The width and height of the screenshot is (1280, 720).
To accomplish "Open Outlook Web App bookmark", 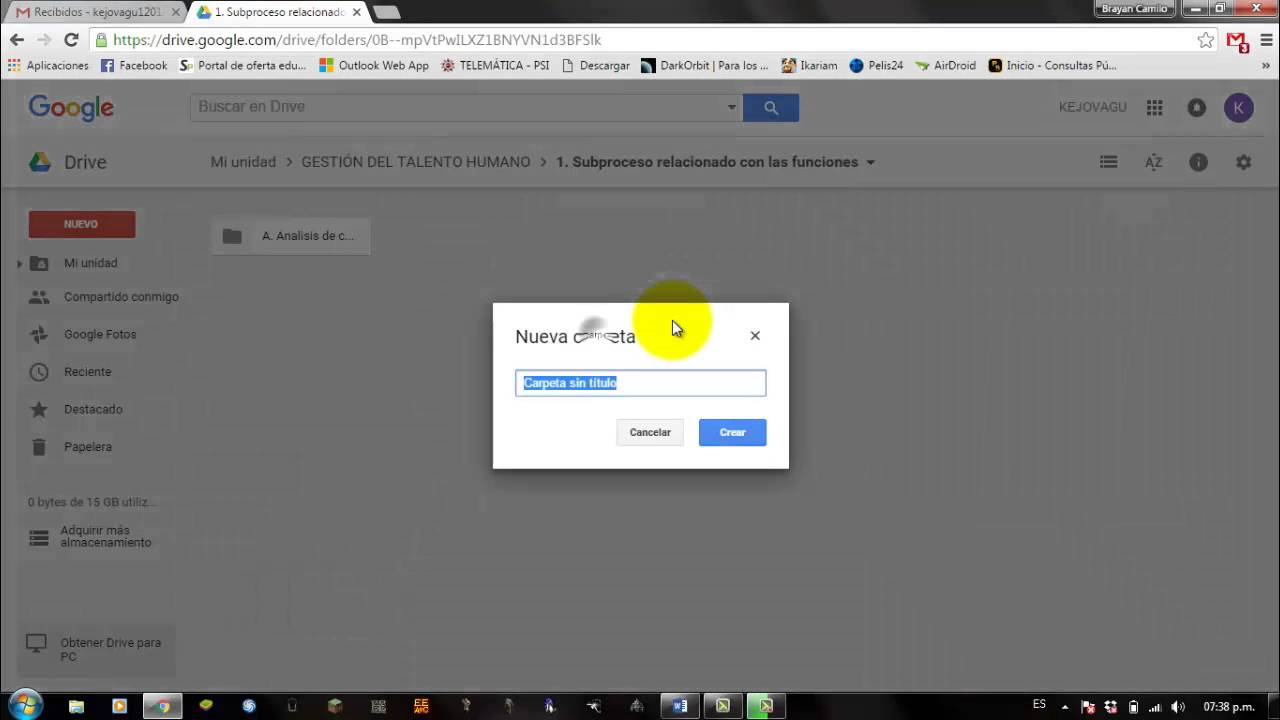I will (x=374, y=65).
